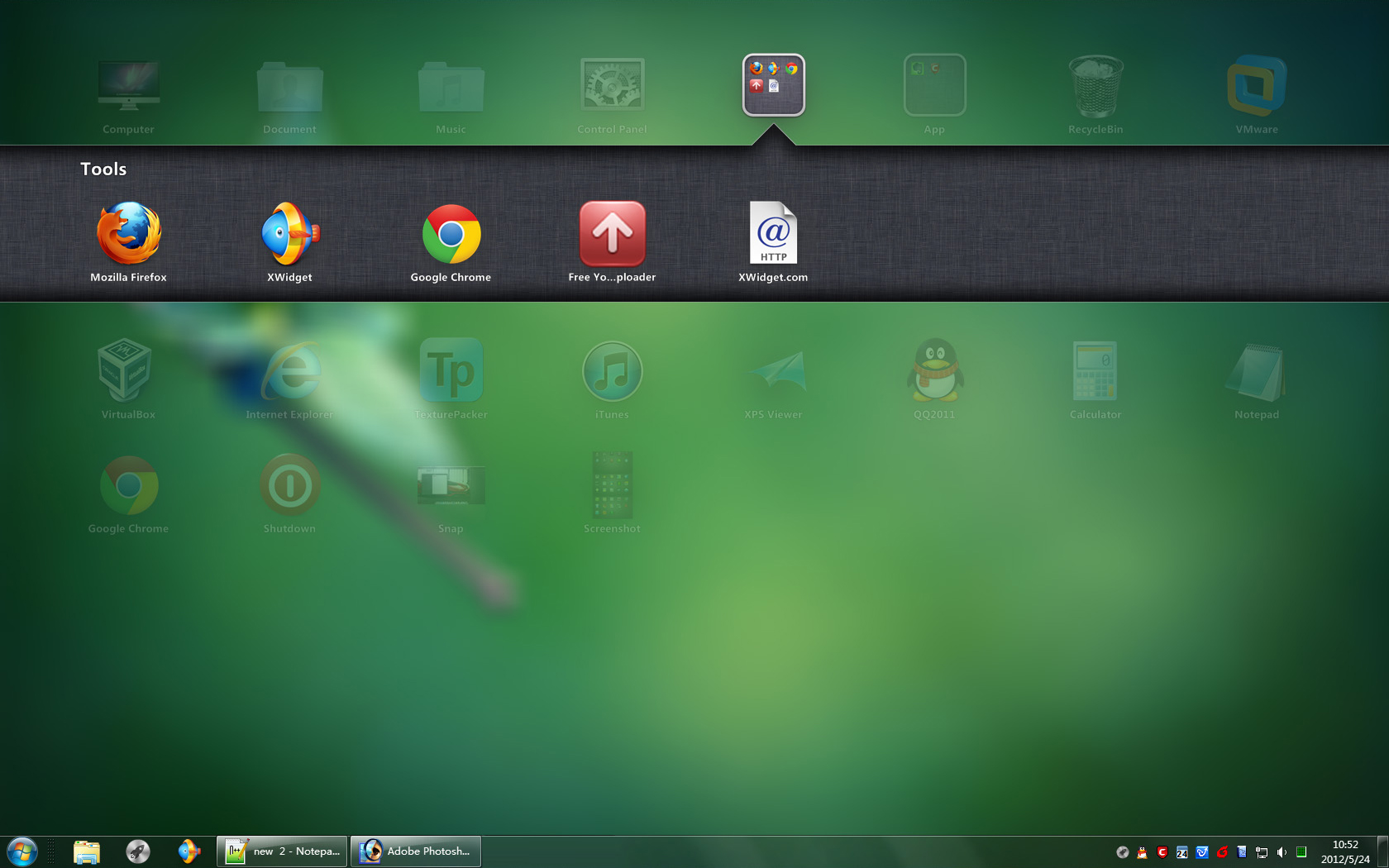Image resolution: width=1389 pixels, height=868 pixels.
Task: Launch the XWidget application
Action: tap(289, 234)
